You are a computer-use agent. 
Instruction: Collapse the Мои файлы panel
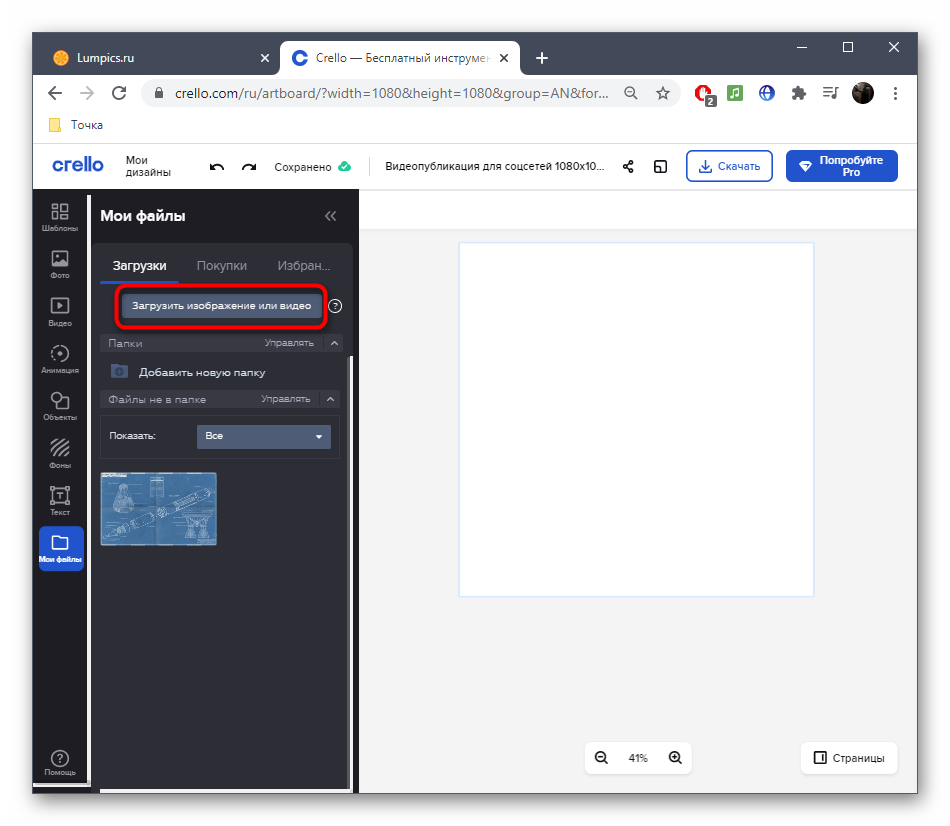click(x=330, y=216)
